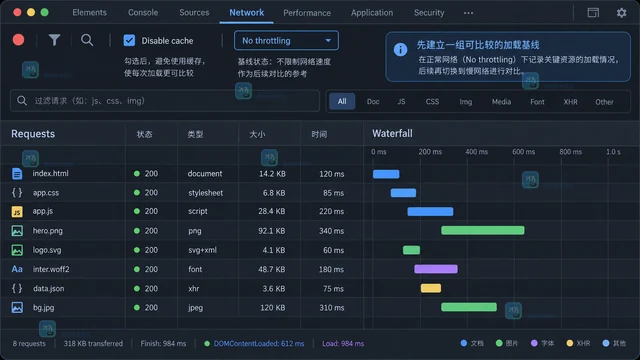Sort by the 状态 column header

pos(144,134)
